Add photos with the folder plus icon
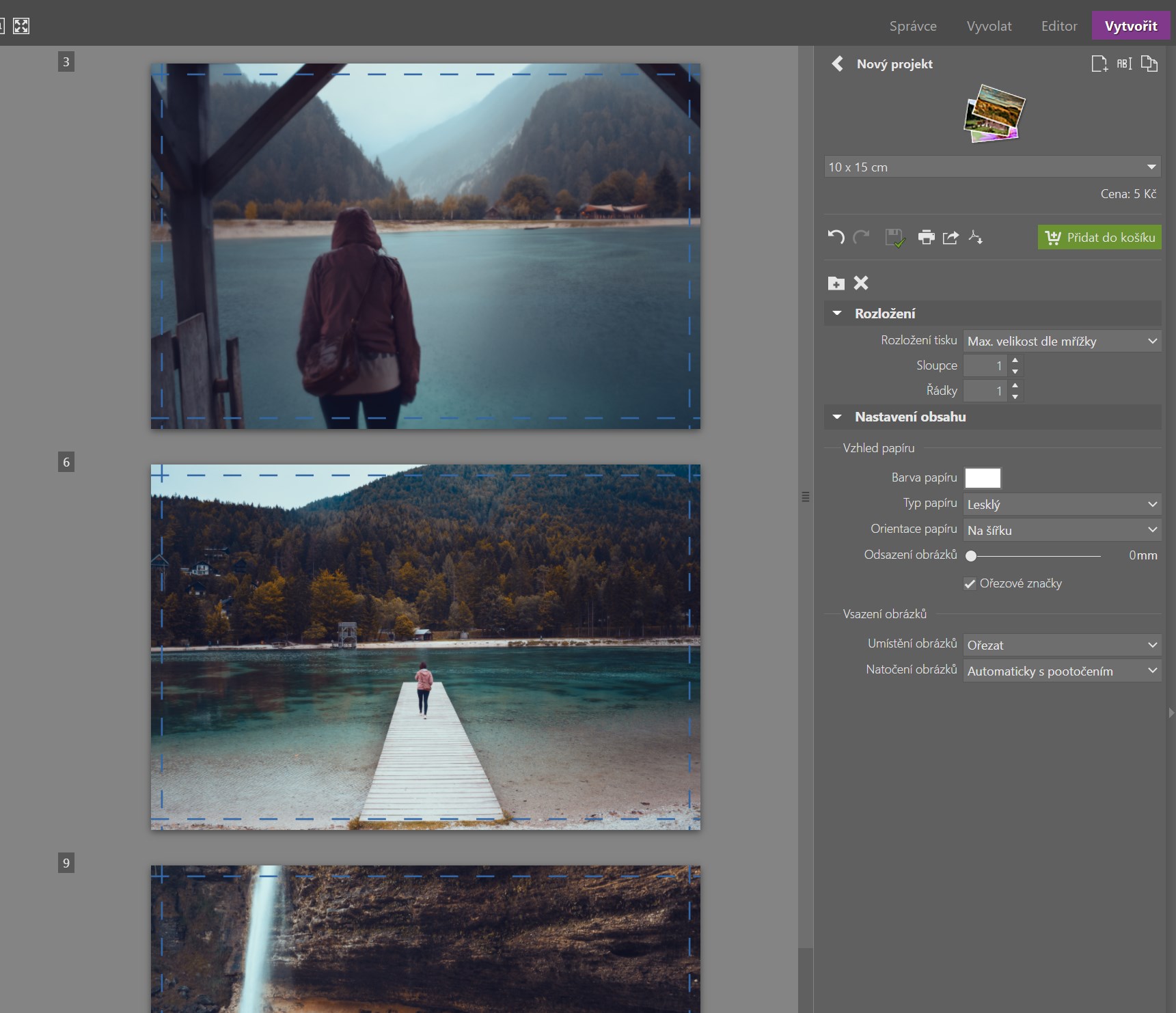Viewport: 1176px width, 1013px height. [836, 283]
